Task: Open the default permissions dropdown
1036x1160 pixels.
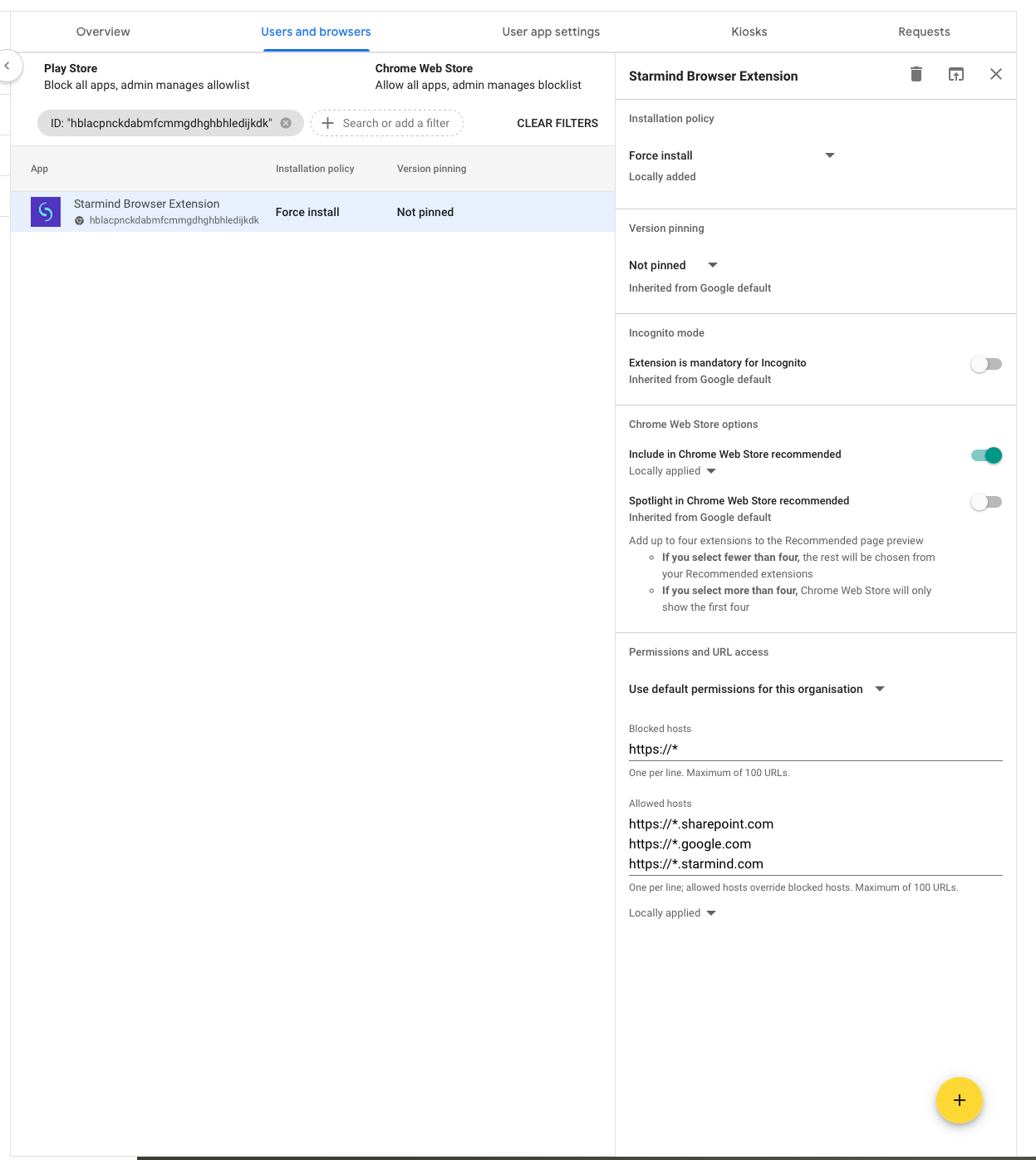Action: click(757, 689)
